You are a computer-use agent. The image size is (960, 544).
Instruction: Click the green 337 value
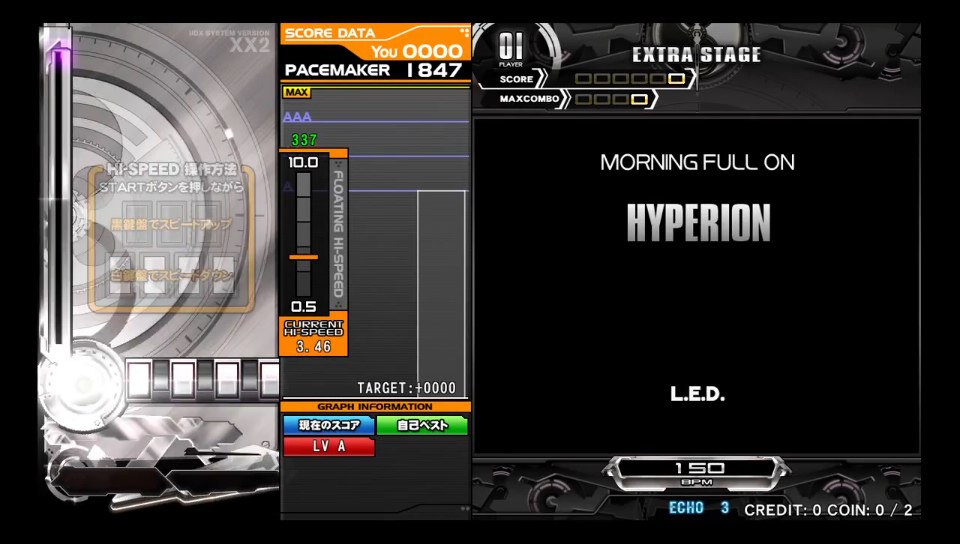click(x=304, y=140)
